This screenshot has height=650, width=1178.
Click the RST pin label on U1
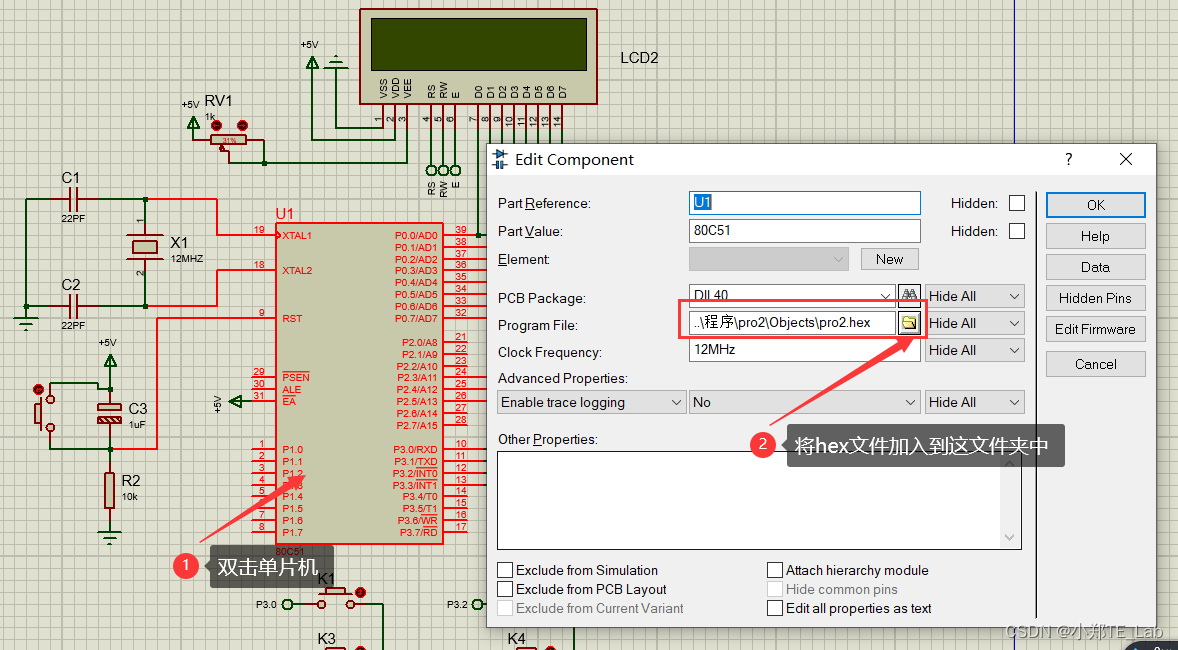pos(292,319)
